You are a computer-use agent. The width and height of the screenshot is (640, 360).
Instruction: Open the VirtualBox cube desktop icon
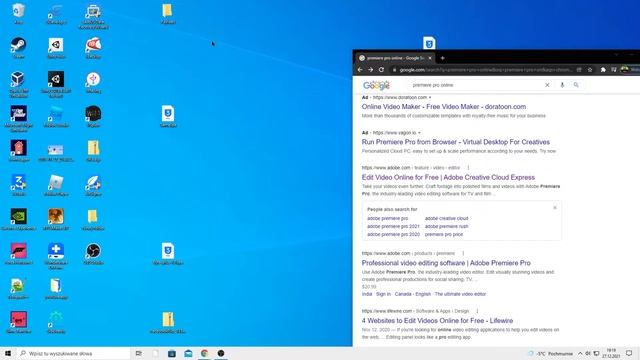click(18, 84)
